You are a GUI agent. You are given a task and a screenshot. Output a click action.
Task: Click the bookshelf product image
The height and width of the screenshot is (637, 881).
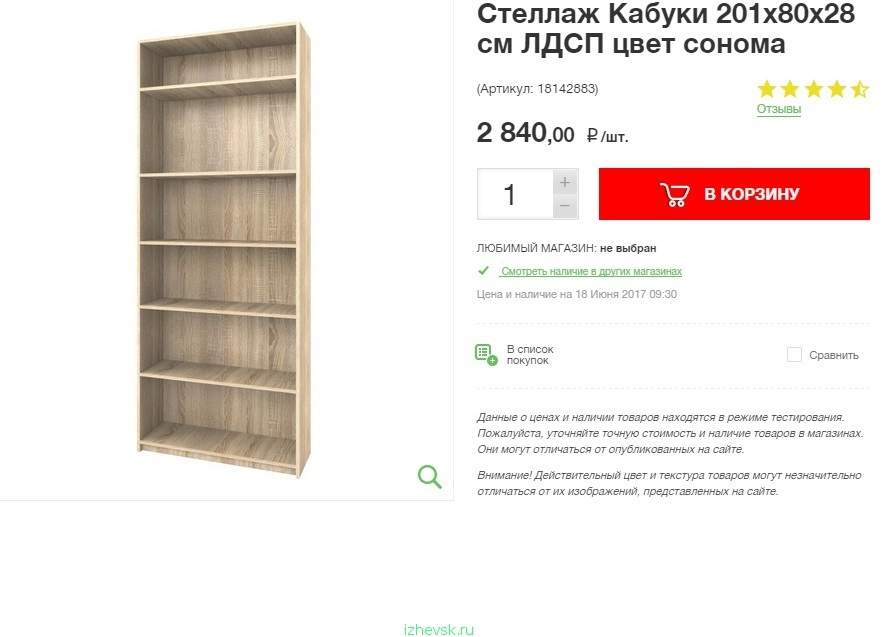tap(224, 249)
